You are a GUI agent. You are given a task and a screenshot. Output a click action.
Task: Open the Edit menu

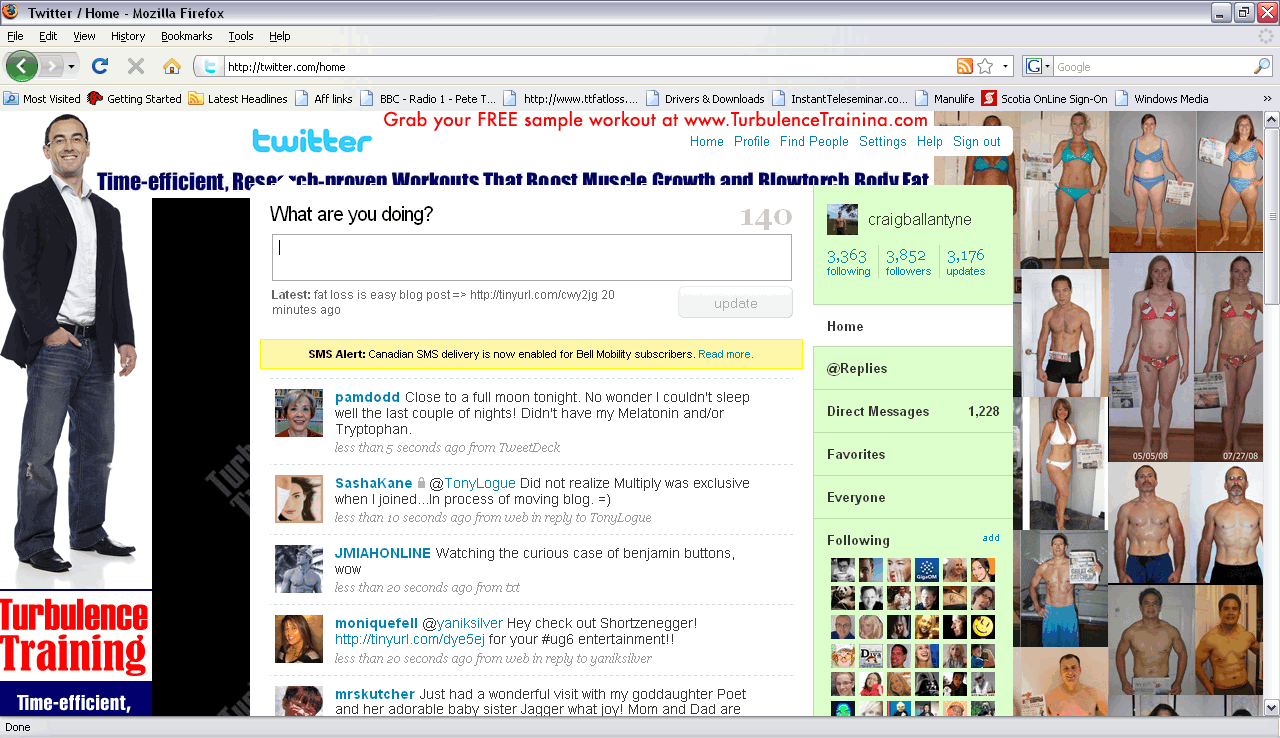coord(48,36)
